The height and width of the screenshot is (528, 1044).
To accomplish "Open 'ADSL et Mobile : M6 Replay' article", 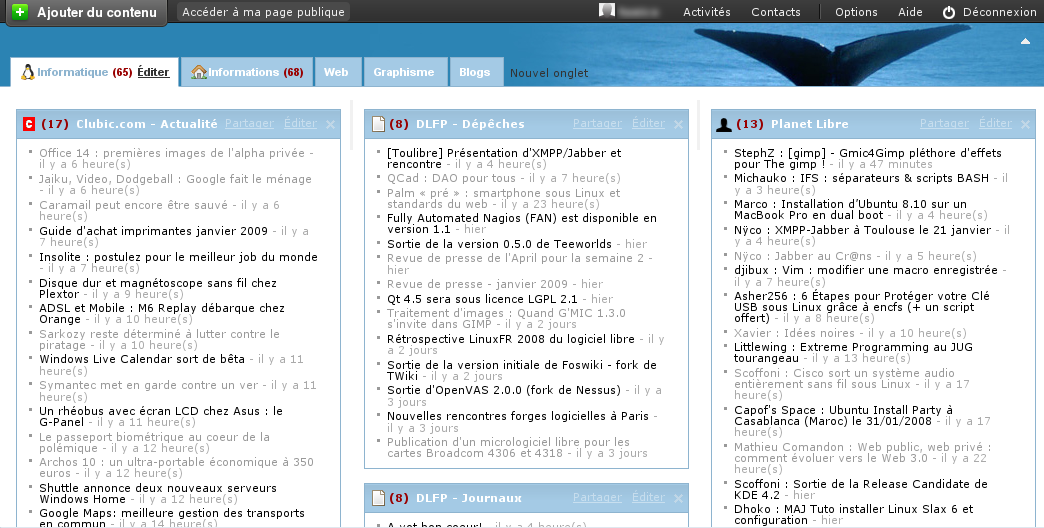I will (x=162, y=313).
